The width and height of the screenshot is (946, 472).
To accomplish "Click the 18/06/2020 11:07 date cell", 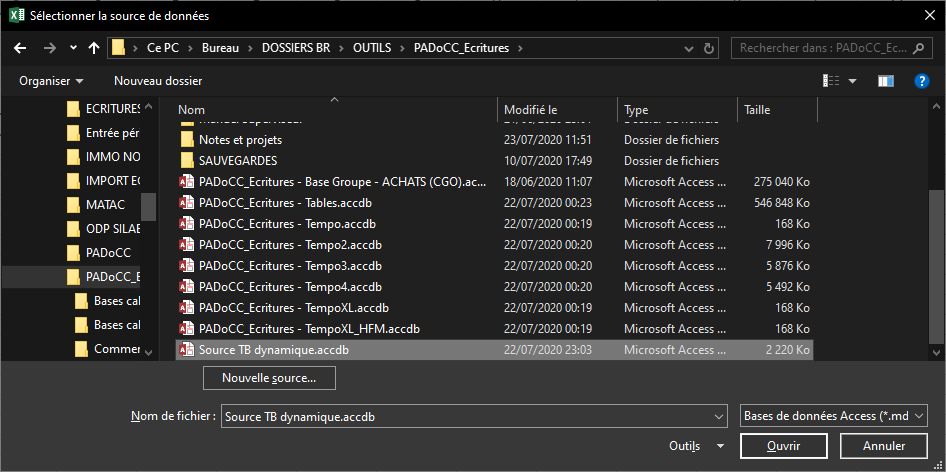I will tap(548, 182).
